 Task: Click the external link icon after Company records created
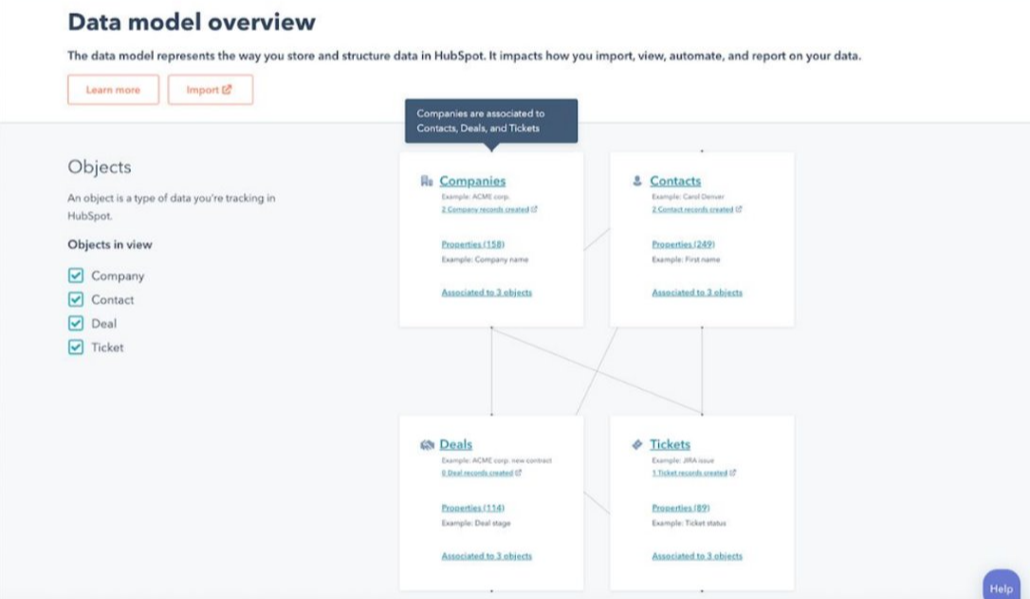[534, 210]
